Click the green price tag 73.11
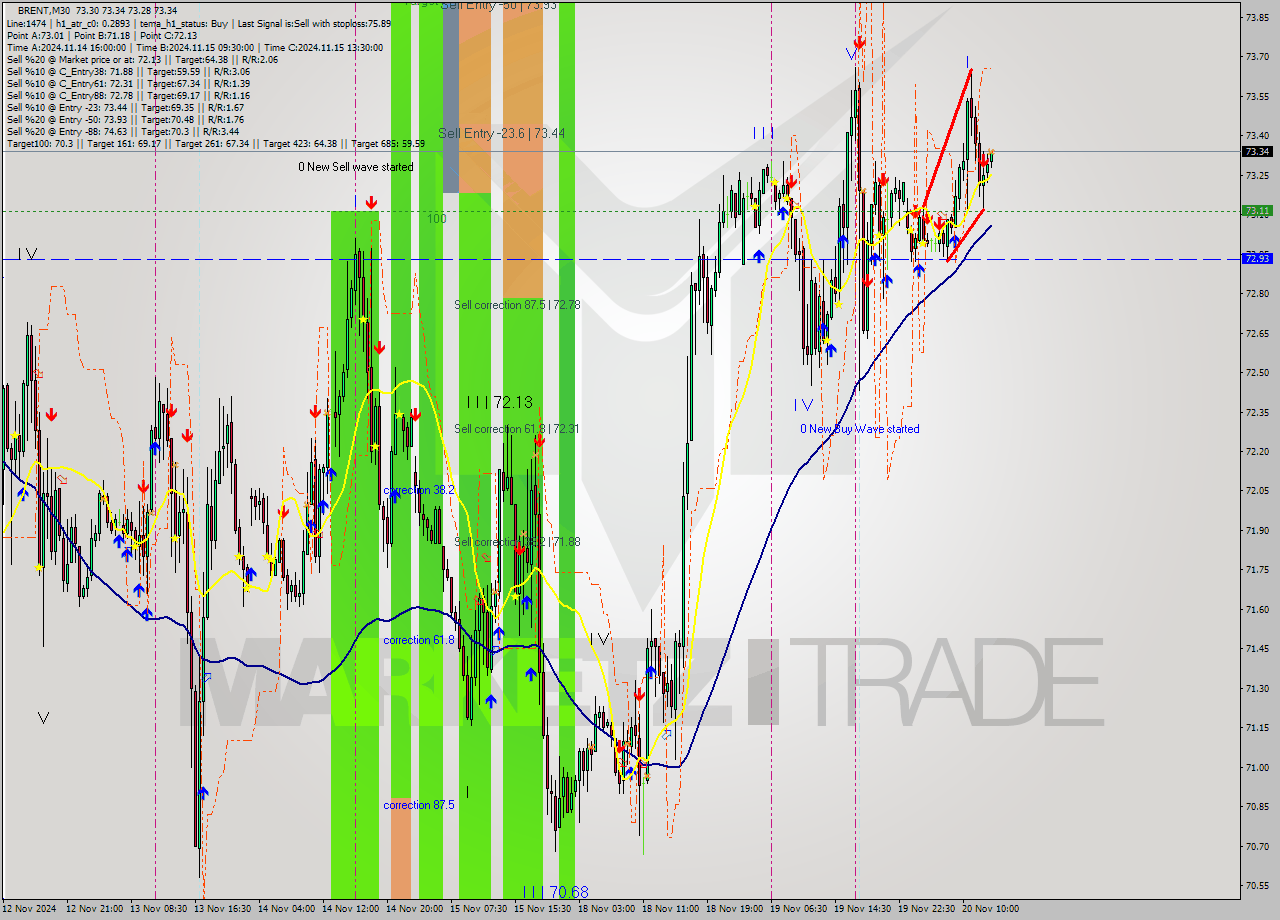1280x920 pixels. tap(1257, 211)
